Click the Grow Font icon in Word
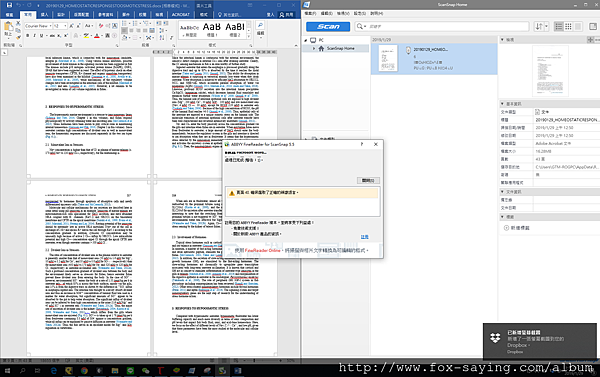 72,26
